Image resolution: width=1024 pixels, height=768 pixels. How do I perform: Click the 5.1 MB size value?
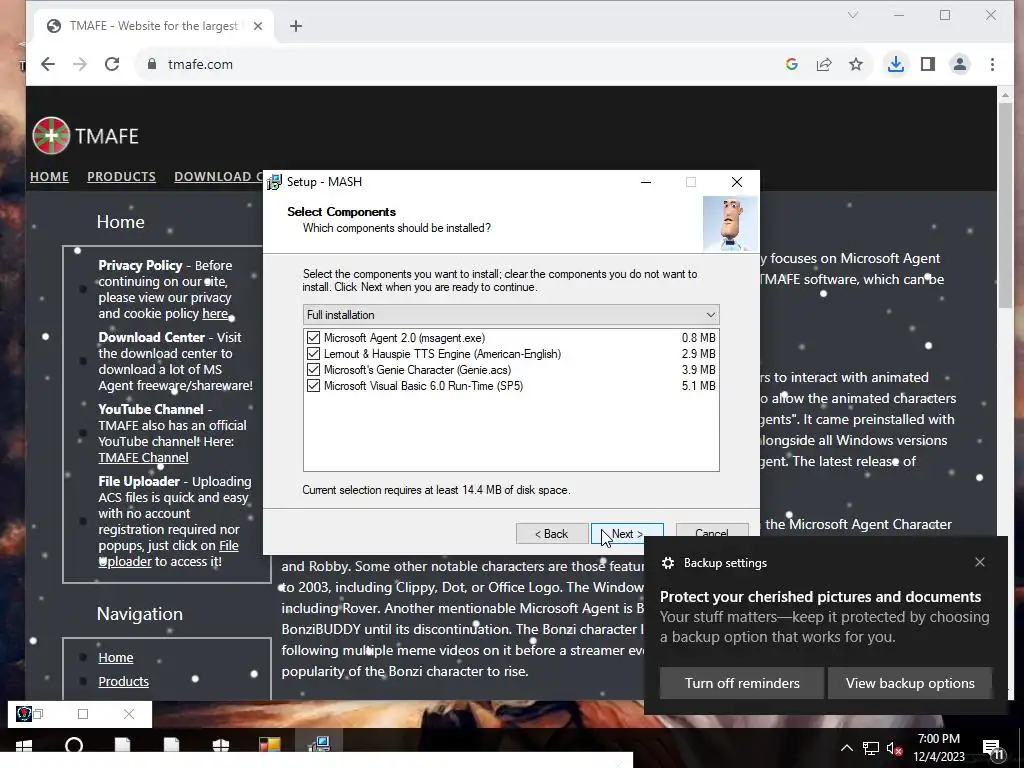698,386
